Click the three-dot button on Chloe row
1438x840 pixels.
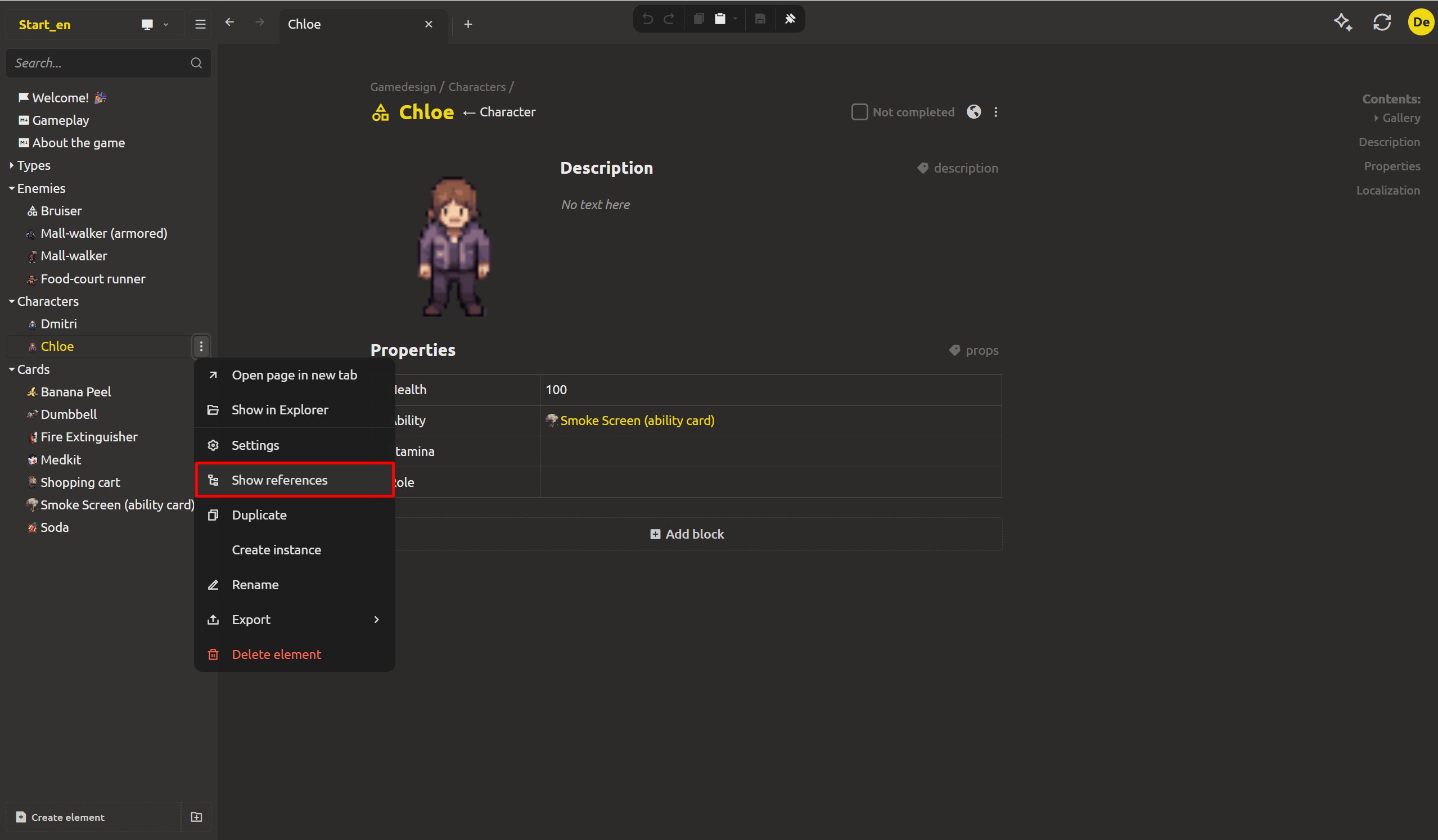point(201,346)
